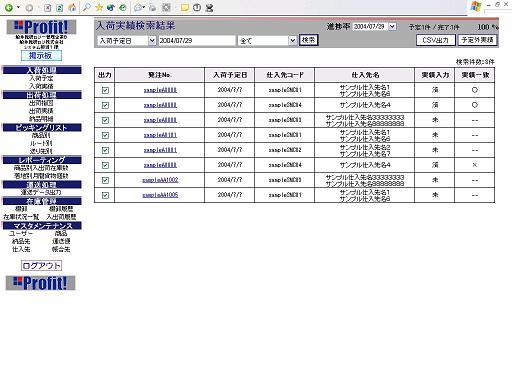
Task: Open 入出荷履歴 in sidebar
Action: [x=61, y=217]
